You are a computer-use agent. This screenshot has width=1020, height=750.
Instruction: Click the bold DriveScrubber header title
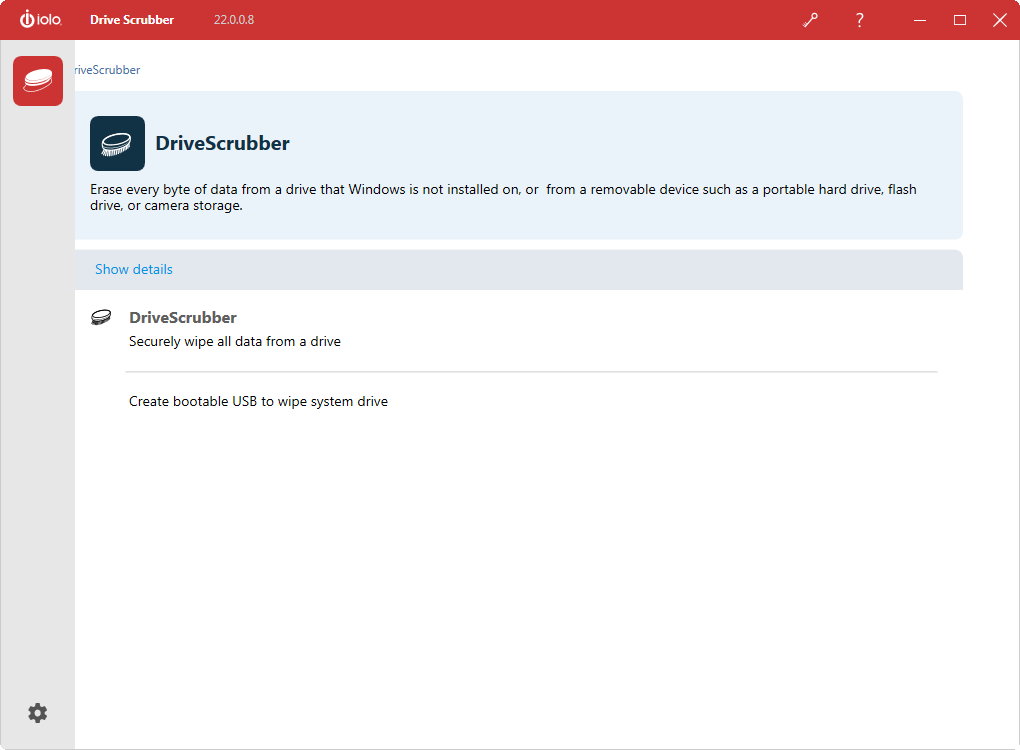pyautogui.click(x=222, y=143)
